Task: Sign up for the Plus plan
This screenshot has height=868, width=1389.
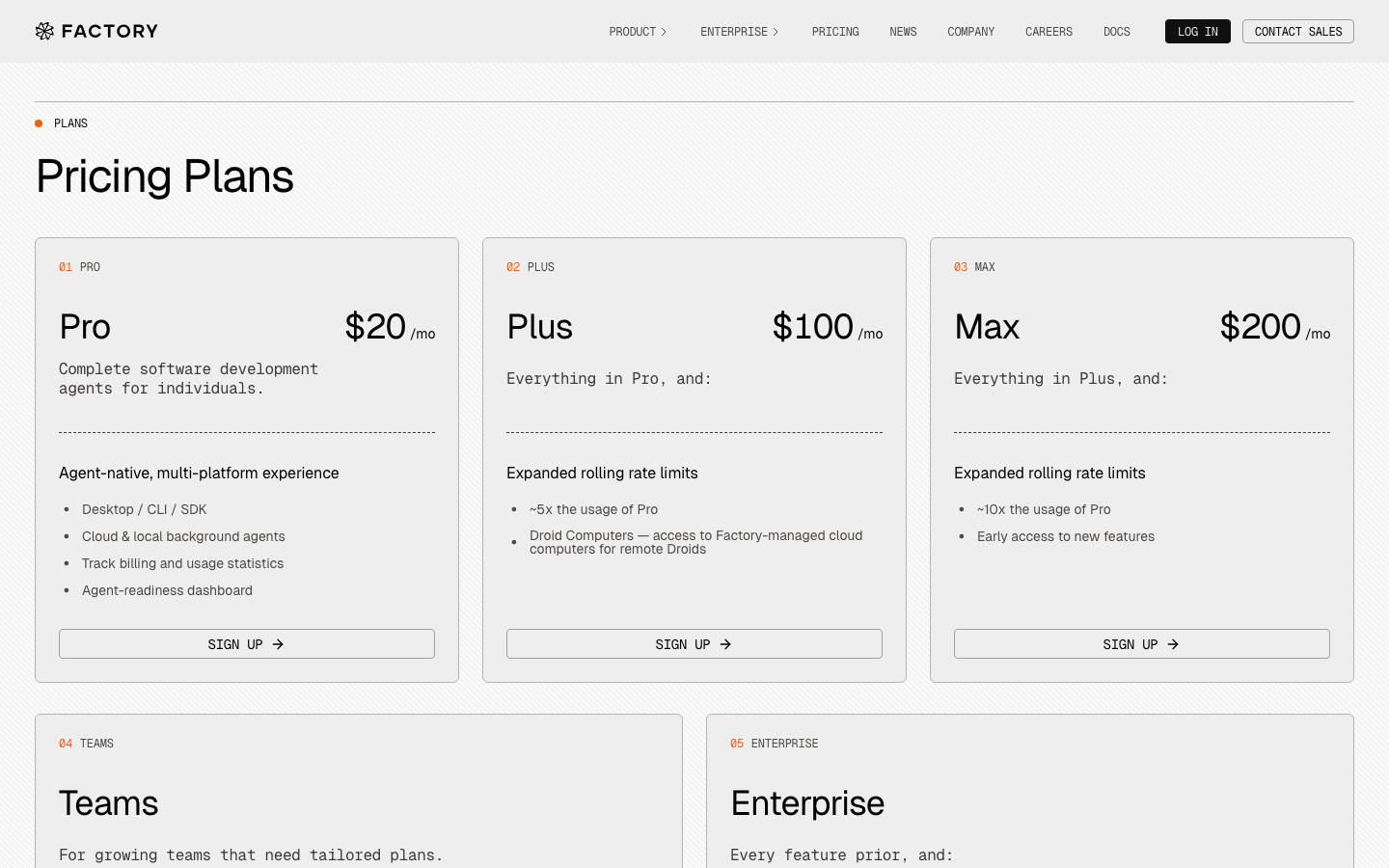Action: (x=694, y=644)
